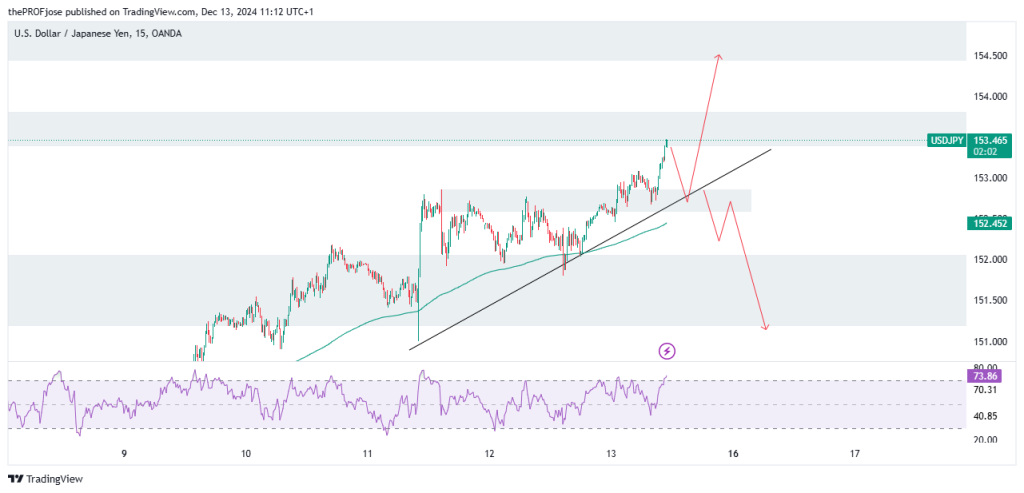Click date 10 on the time axis
Image resolution: width=1024 pixels, height=493 pixels.
(246, 454)
